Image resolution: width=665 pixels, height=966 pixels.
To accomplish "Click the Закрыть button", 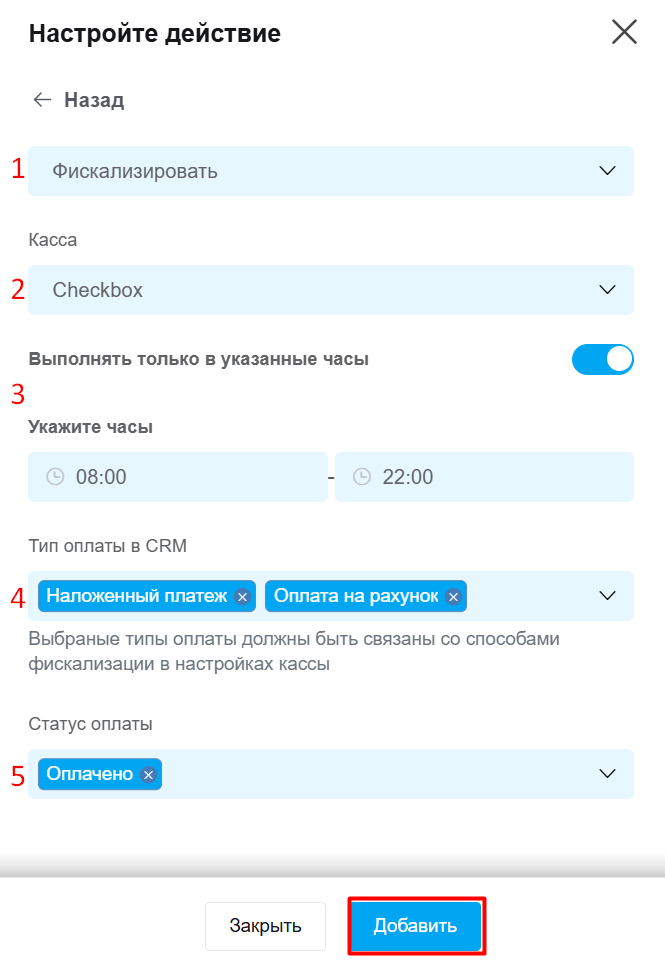I will pos(265,925).
